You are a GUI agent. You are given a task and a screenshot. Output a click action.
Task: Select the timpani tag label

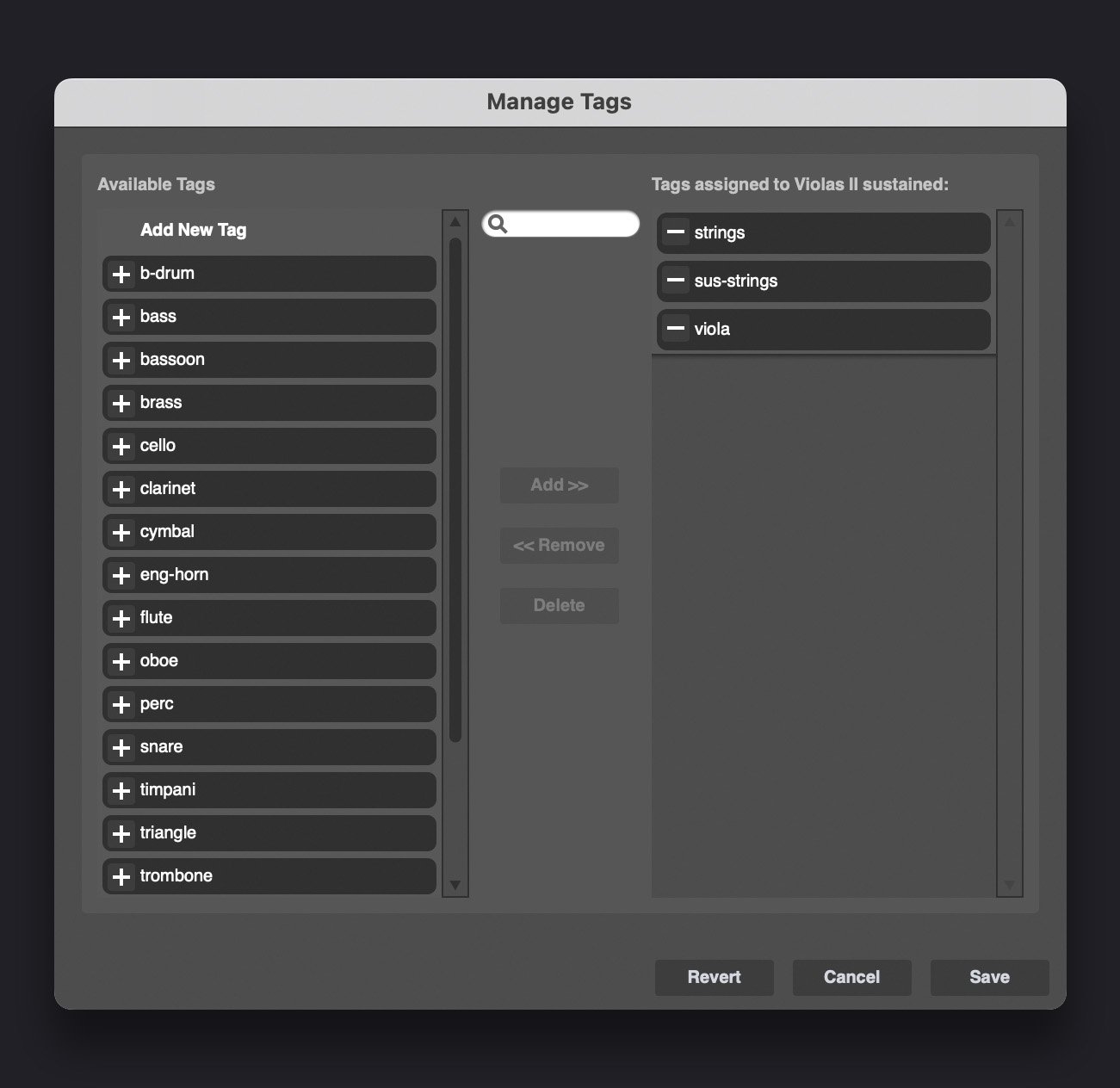[x=168, y=790]
